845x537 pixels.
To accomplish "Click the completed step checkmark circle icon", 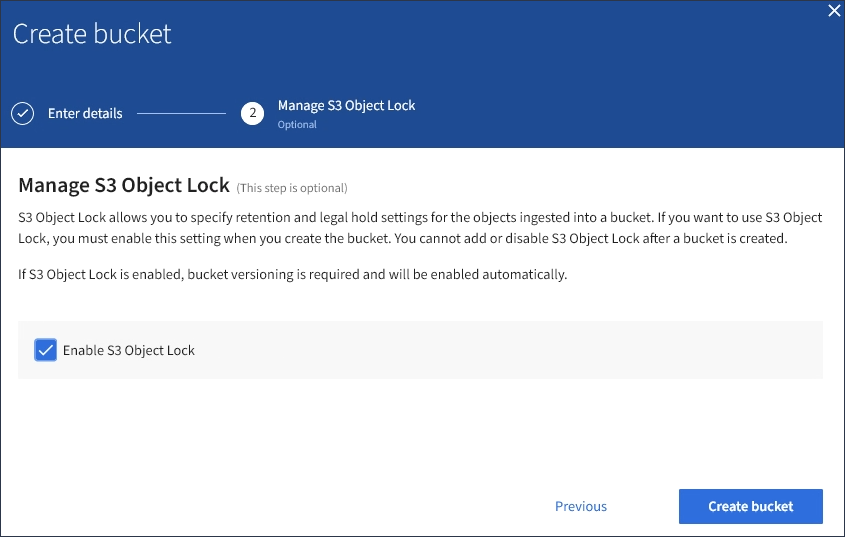I will [22, 113].
